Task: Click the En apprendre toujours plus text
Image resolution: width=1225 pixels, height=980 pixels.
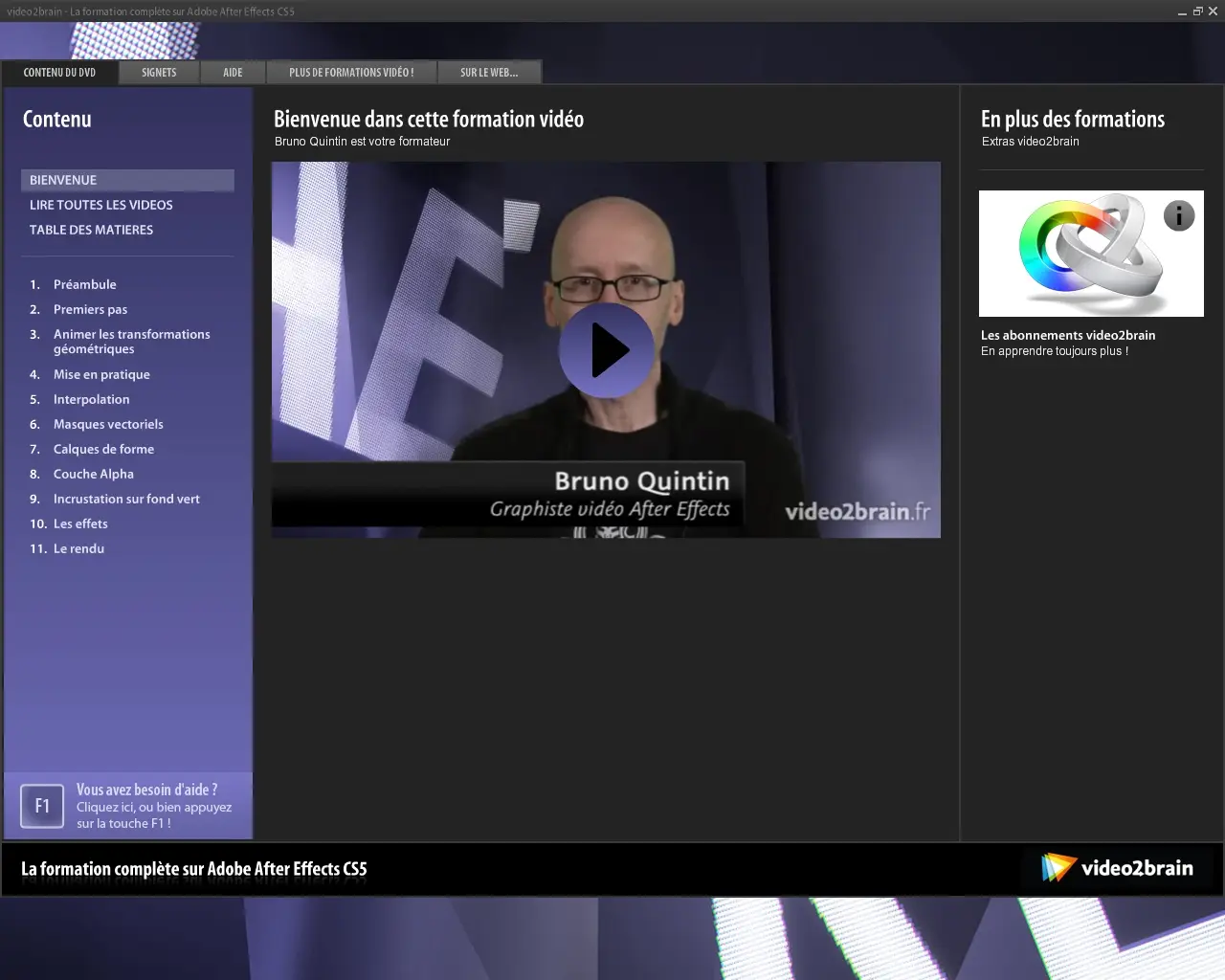Action: 1055,351
